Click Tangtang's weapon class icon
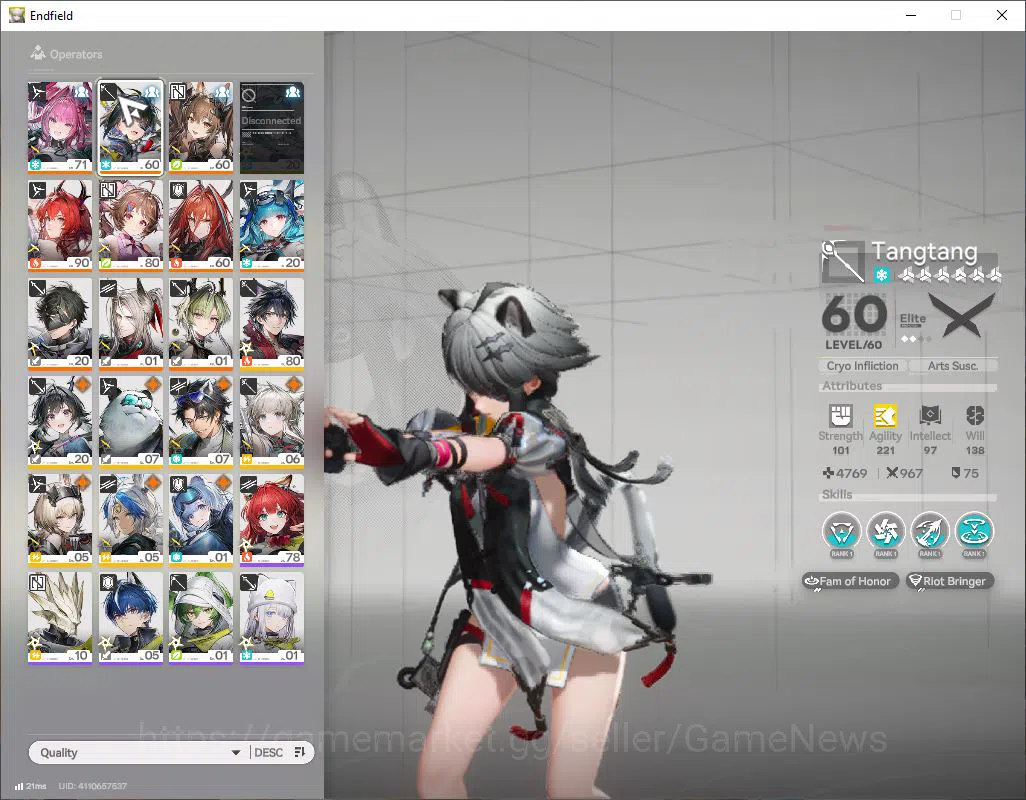Image resolution: width=1026 pixels, height=800 pixels. coord(843,262)
